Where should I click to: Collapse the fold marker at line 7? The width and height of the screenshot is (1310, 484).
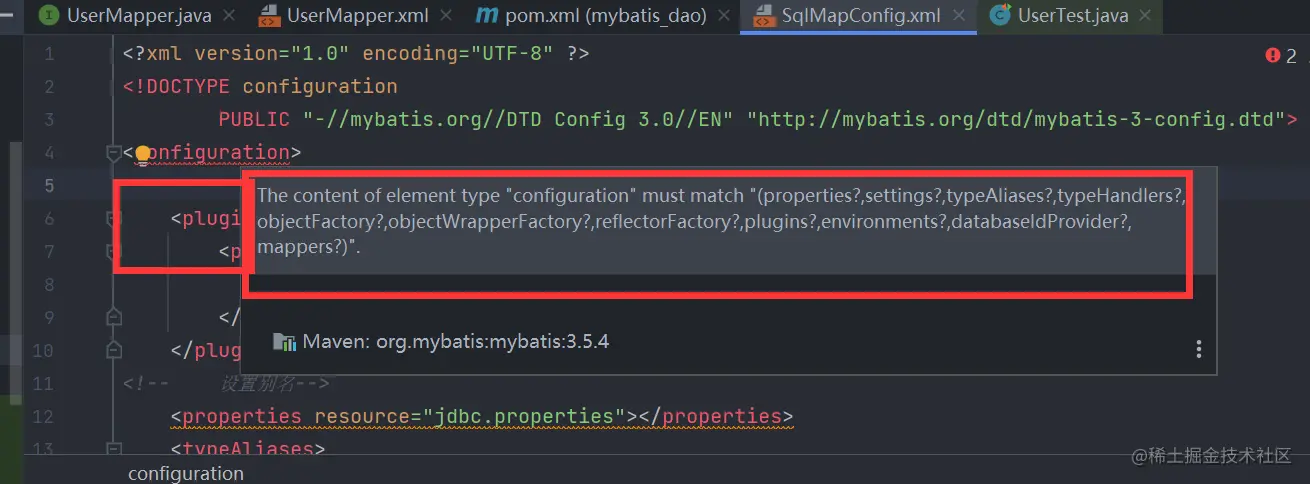[113, 252]
